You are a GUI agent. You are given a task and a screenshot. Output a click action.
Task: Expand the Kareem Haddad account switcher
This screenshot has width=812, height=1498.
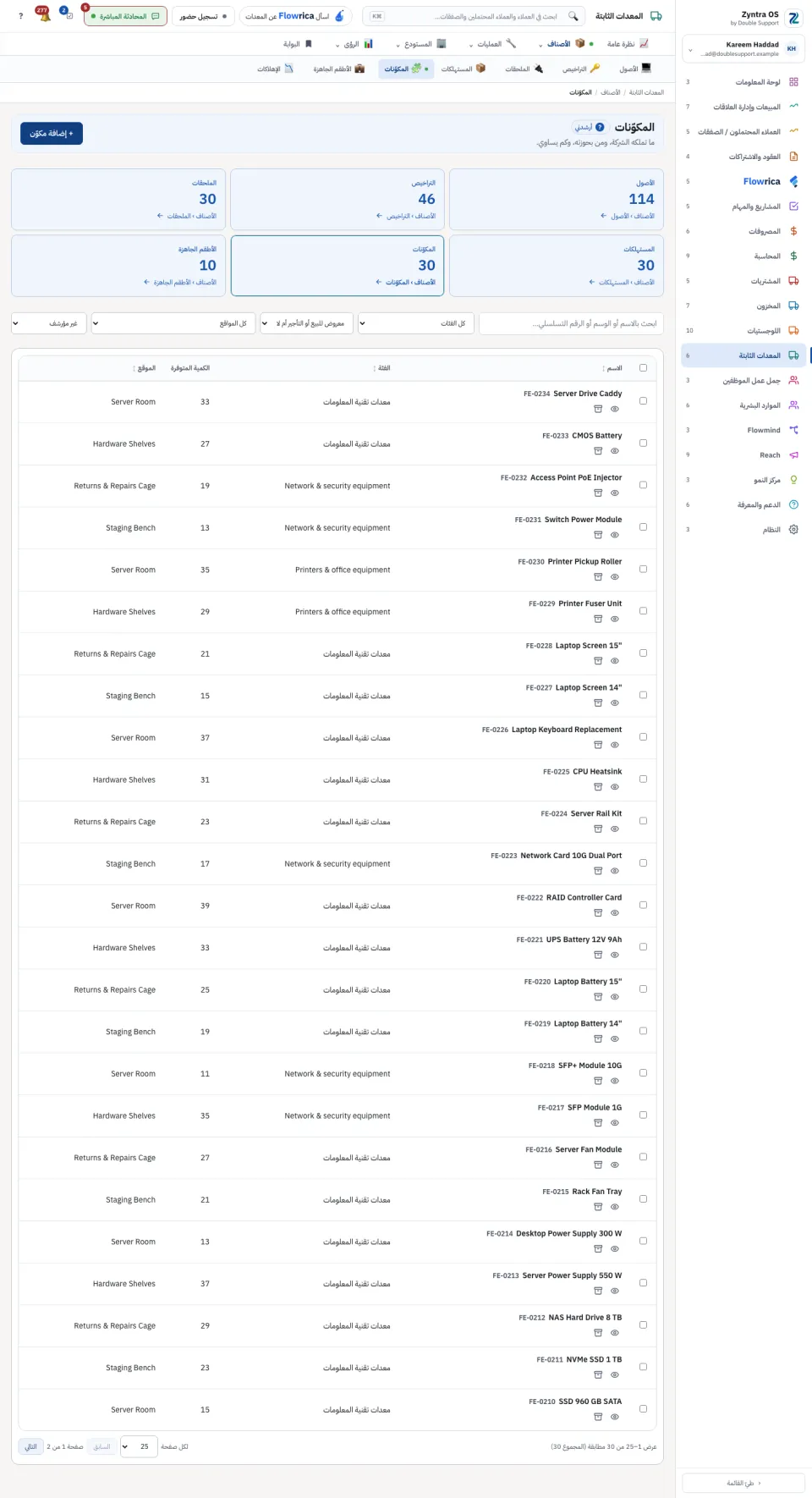743,49
